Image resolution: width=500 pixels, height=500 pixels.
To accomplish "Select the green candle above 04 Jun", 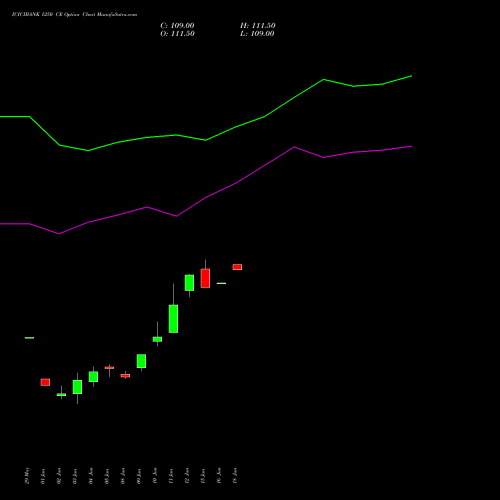I will click(x=93, y=377).
